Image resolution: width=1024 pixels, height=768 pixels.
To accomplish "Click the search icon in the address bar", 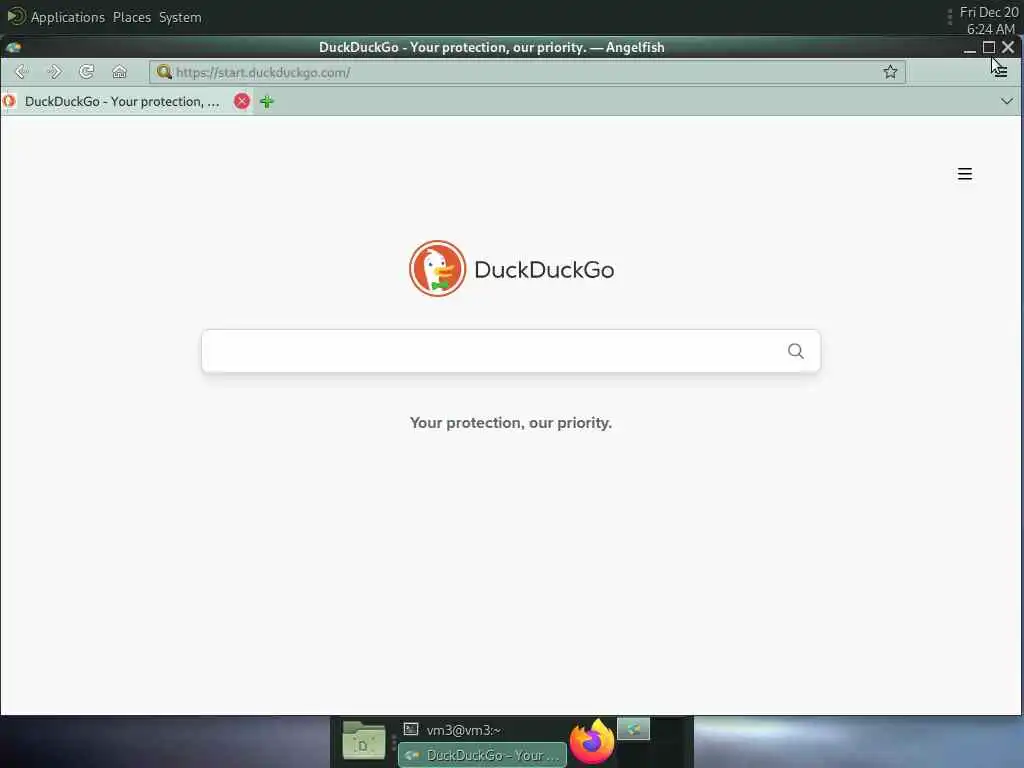I will (164, 72).
